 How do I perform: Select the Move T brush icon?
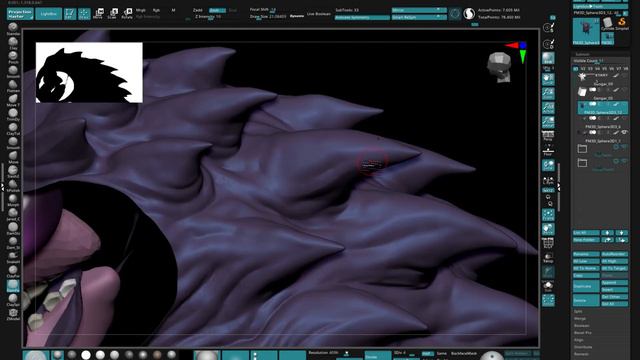tap(13, 100)
